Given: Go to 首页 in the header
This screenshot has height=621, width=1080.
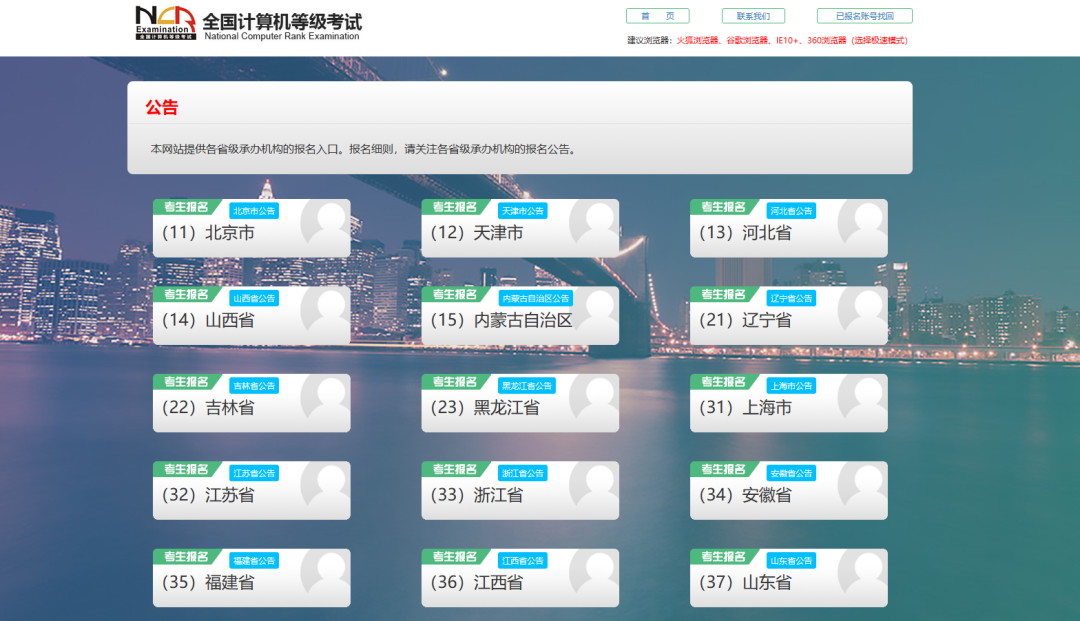Looking at the screenshot, I should click(x=657, y=16).
